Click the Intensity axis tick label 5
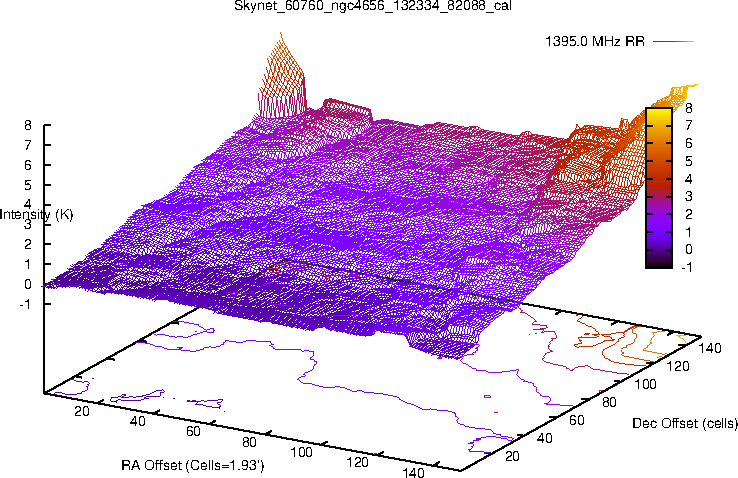The image size is (738, 478). click(x=28, y=185)
